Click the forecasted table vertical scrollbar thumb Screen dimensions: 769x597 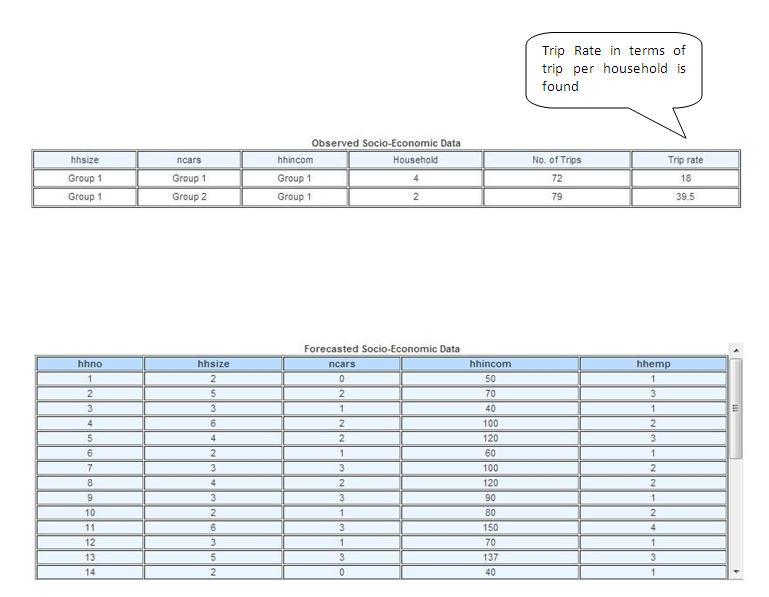pyautogui.click(x=737, y=407)
